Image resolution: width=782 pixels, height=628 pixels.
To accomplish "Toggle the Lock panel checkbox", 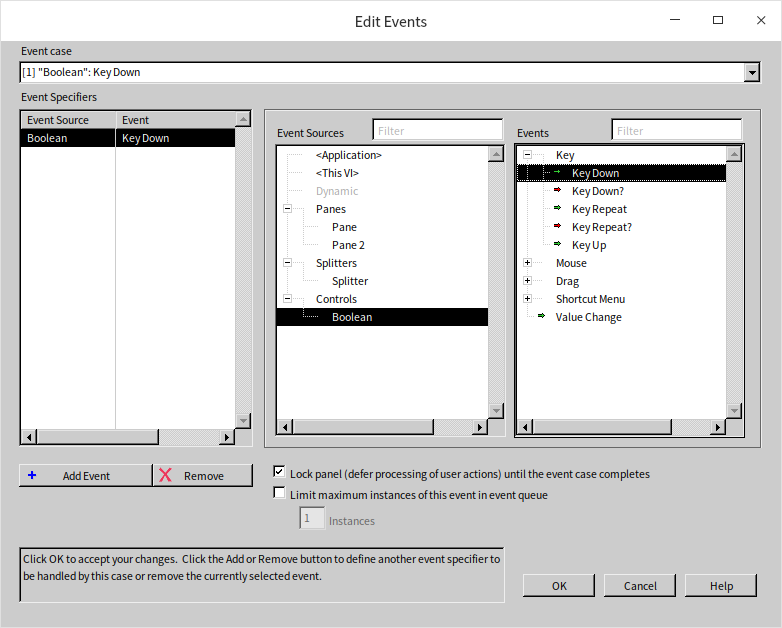I will click(279, 472).
